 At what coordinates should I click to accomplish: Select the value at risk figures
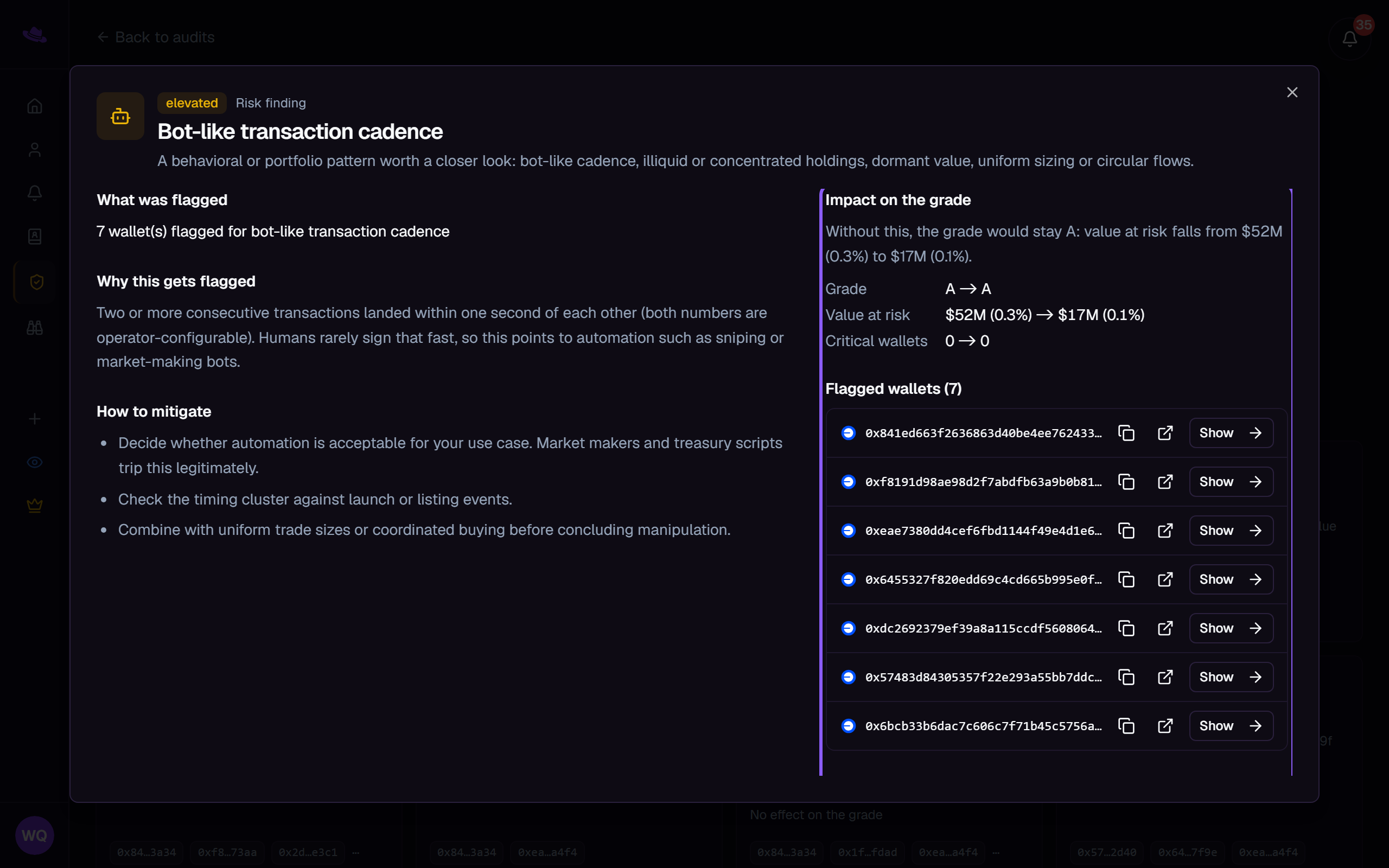(1044, 315)
